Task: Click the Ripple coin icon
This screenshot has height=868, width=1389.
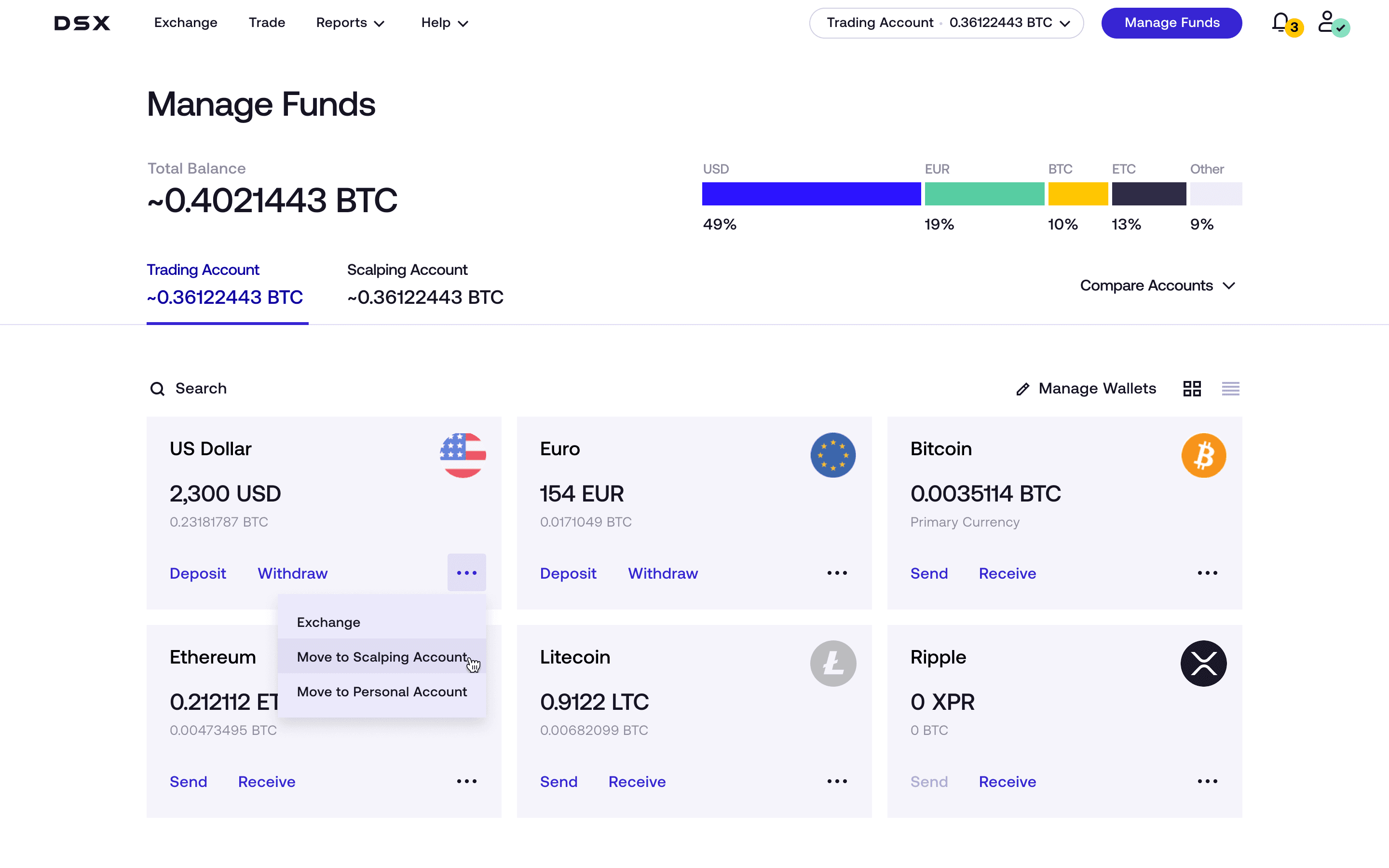Action: (1203, 664)
